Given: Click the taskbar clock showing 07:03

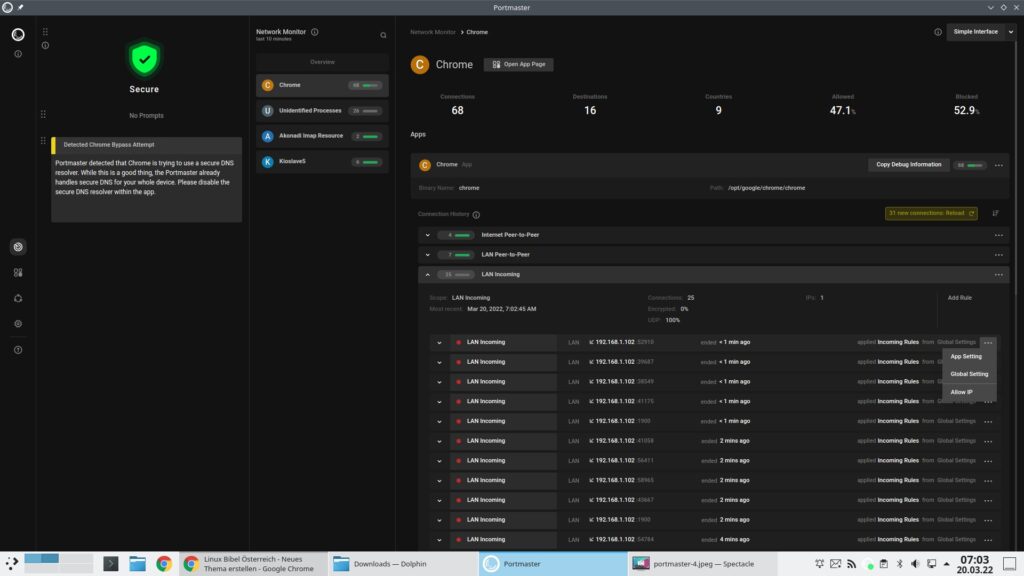Looking at the screenshot, I should click(974, 564).
